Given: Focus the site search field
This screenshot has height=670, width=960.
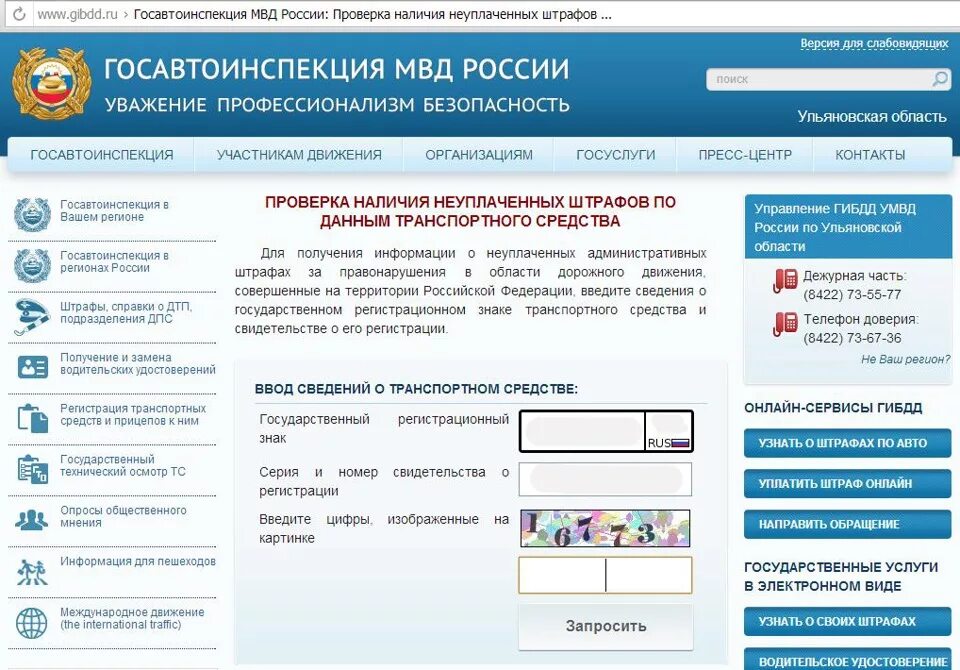Looking at the screenshot, I should click(x=818, y=79).
